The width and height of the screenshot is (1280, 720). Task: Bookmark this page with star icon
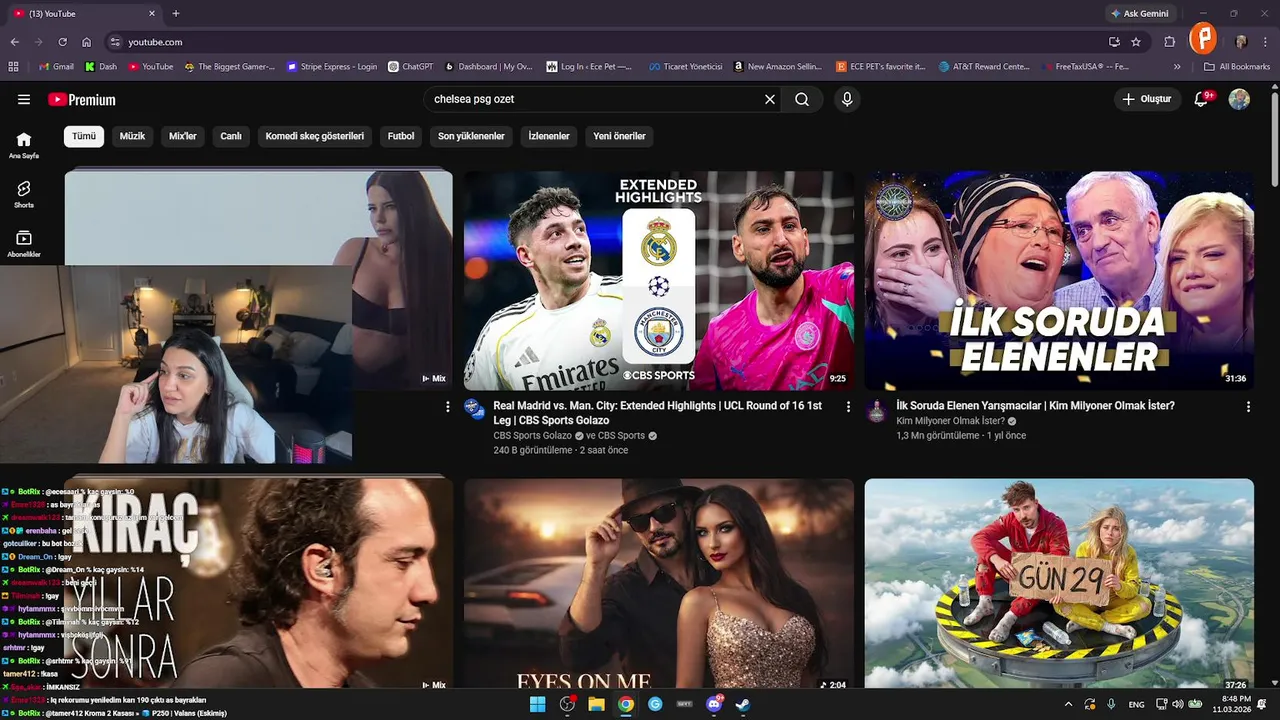pyautogui.click(x=1136, y=42)
